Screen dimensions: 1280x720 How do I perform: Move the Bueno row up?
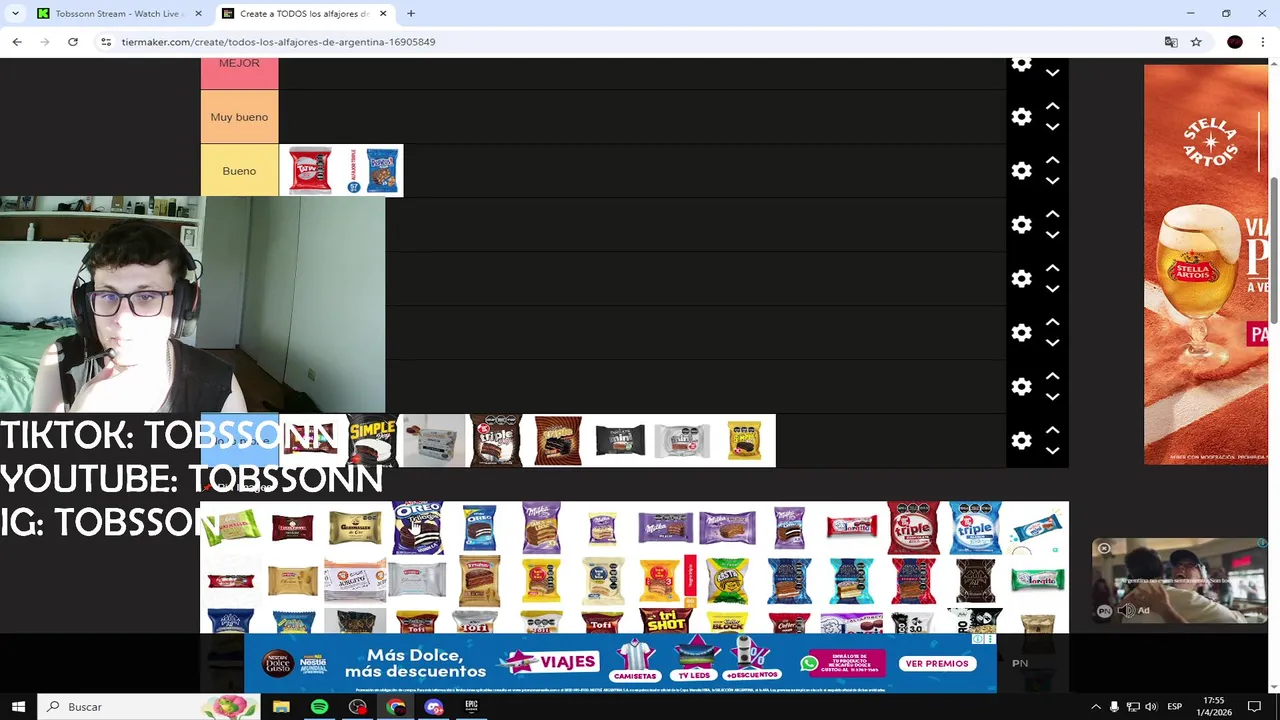[1052, 160]
